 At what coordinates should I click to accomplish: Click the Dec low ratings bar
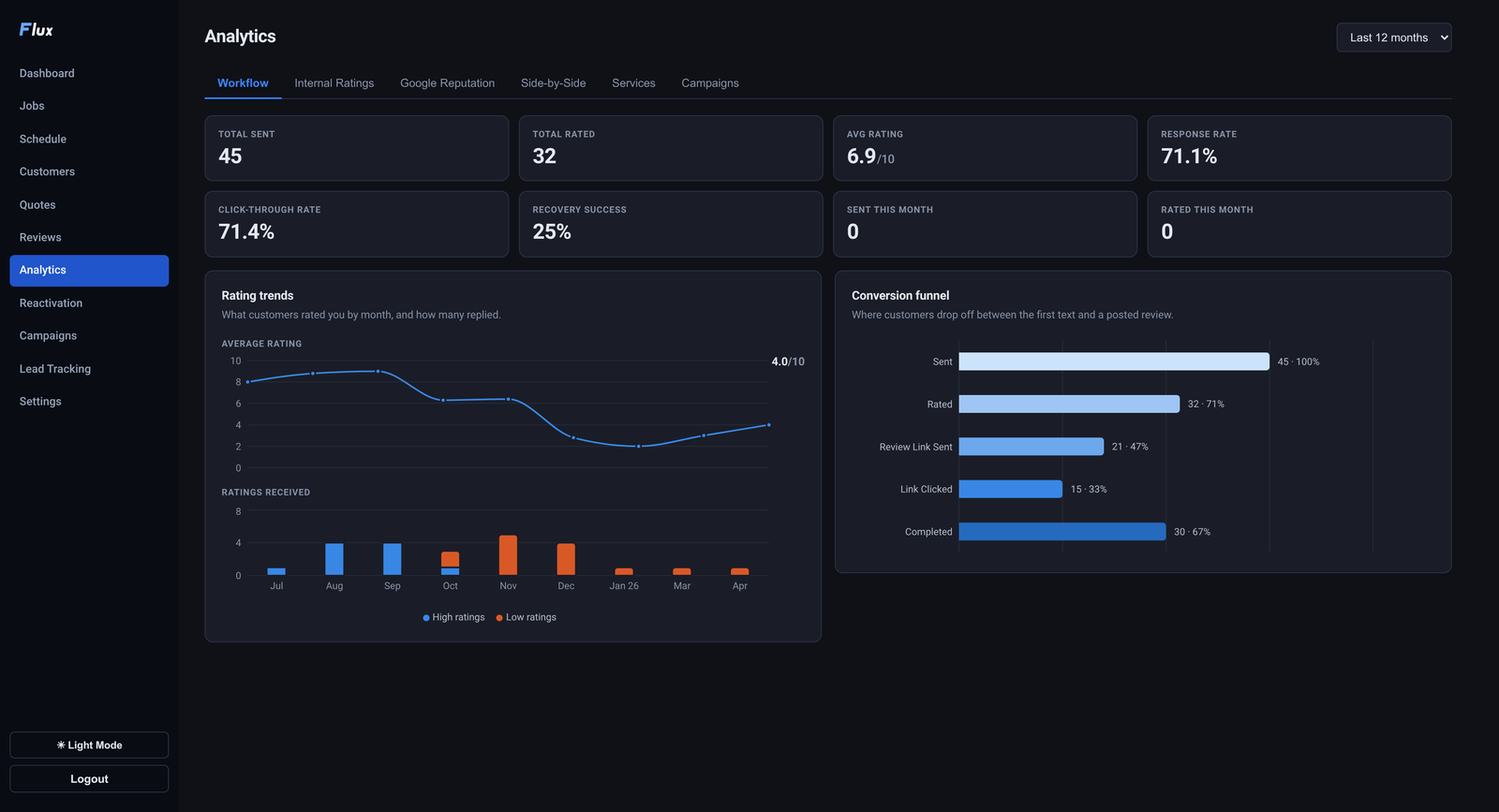[566, 559]
